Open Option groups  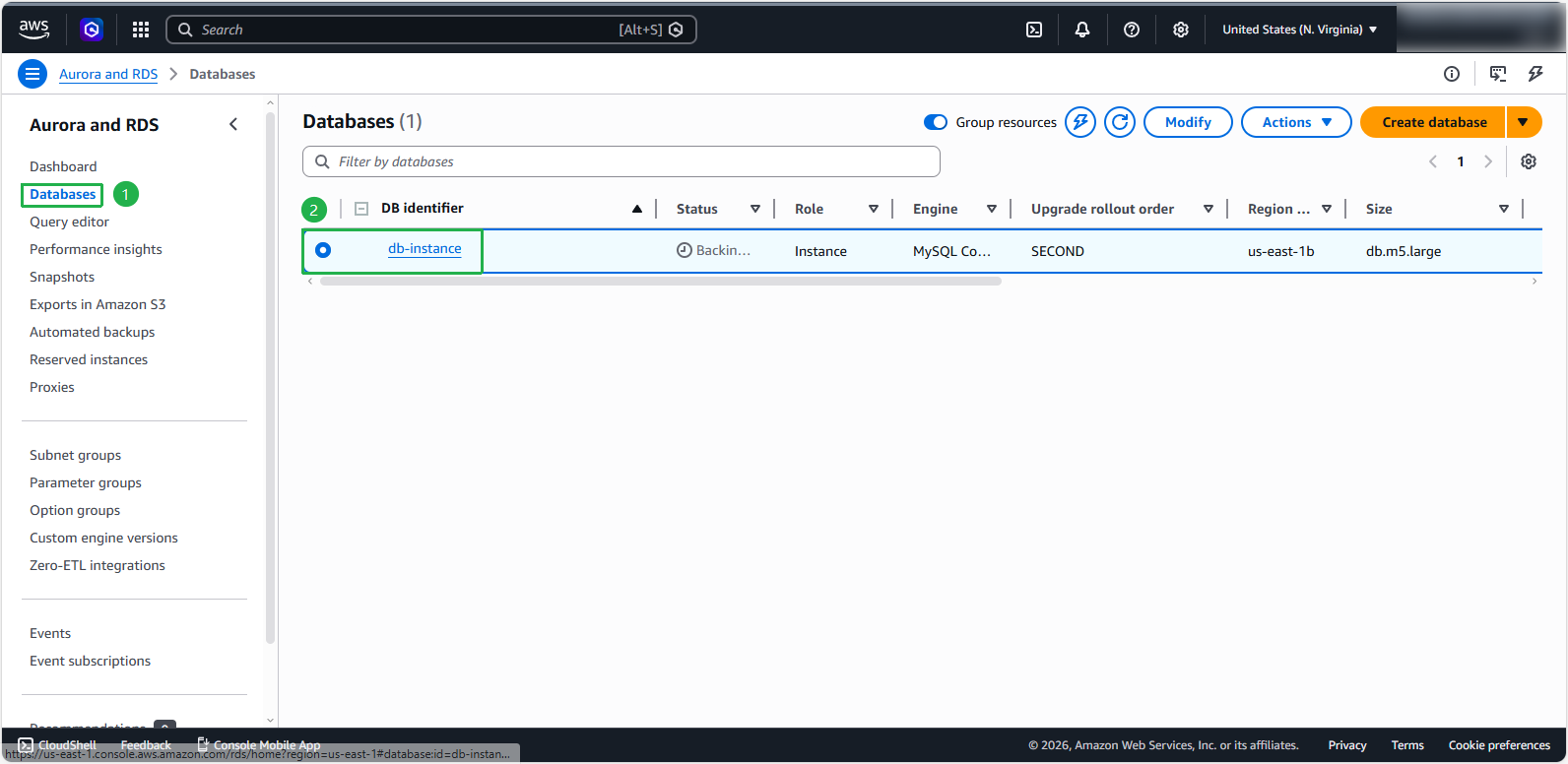[75, 510]
